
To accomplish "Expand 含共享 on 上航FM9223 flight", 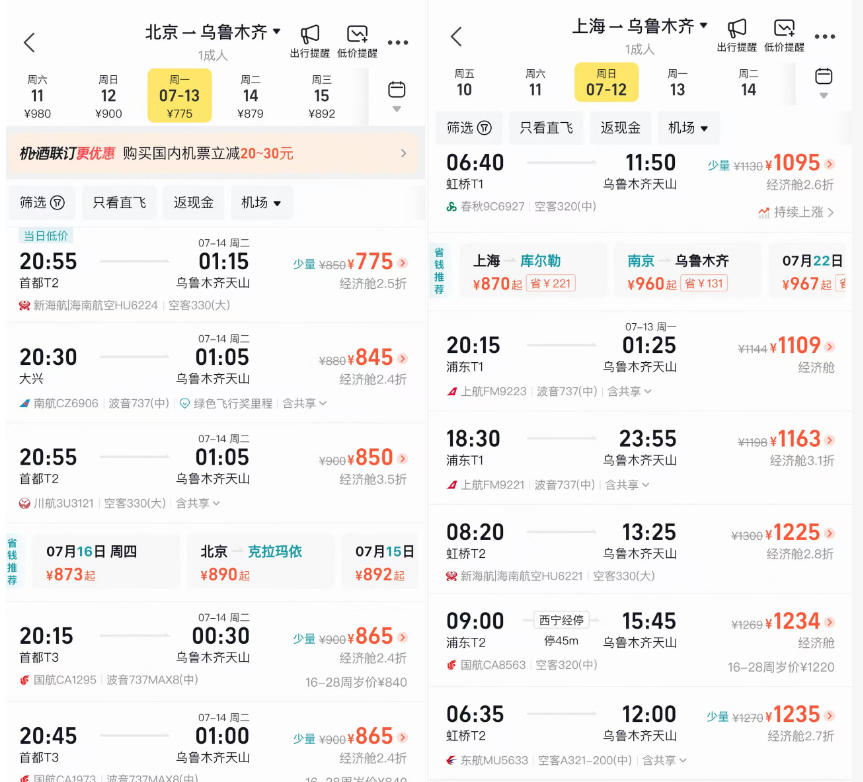I will [629, 391].
